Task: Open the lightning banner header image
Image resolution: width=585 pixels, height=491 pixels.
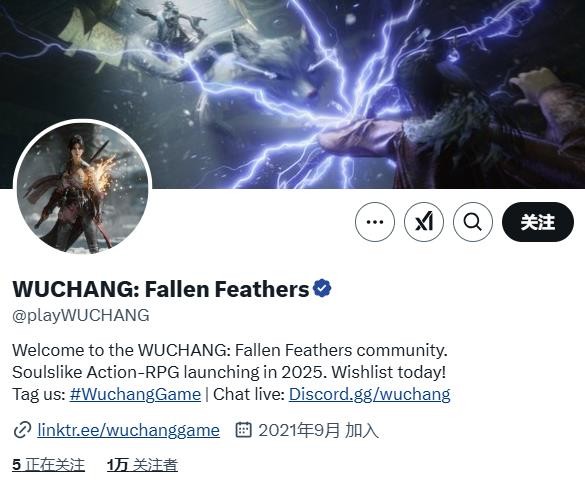Action: pyautogui.click(x=292, y=94)
